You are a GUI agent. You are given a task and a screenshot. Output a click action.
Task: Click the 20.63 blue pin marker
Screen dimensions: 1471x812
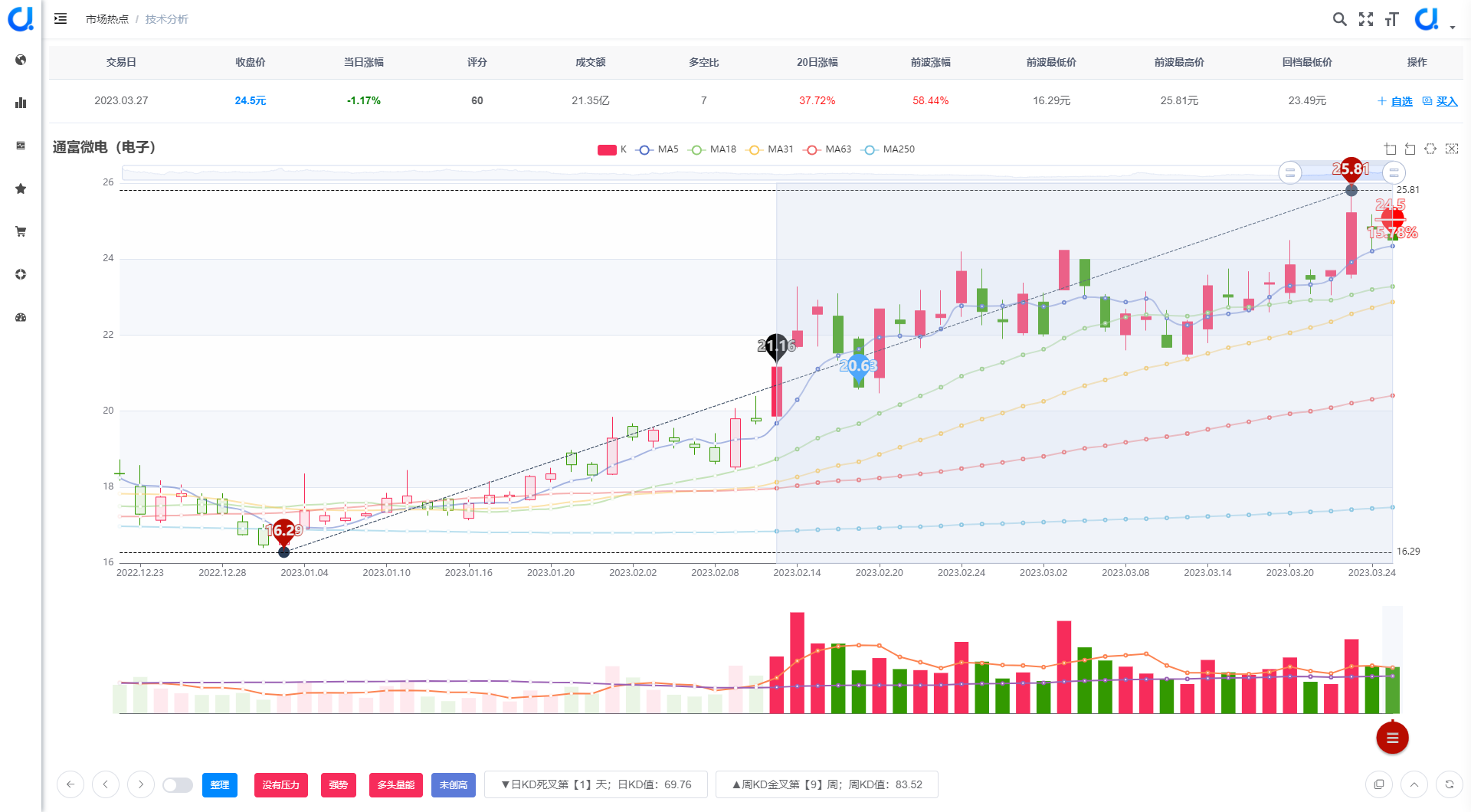pyautogui.click(x=858, y=367)
